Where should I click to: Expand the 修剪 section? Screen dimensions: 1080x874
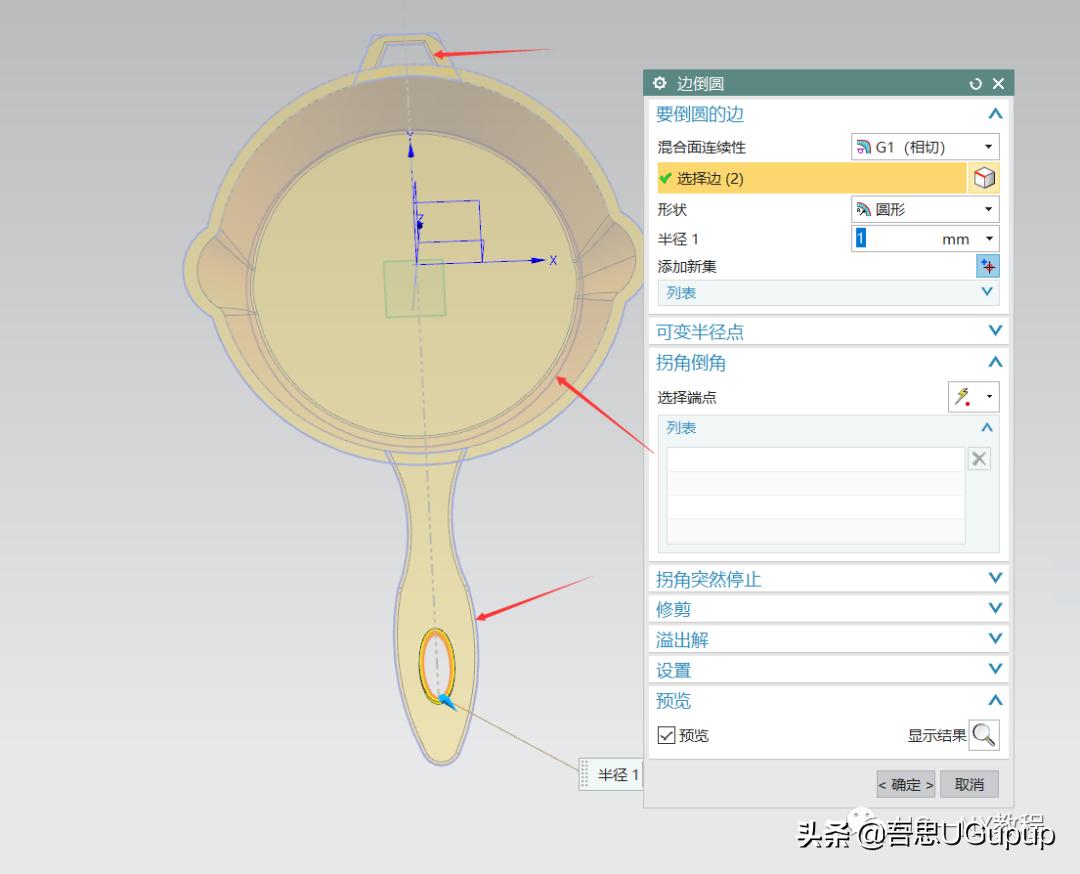[995, 609]
